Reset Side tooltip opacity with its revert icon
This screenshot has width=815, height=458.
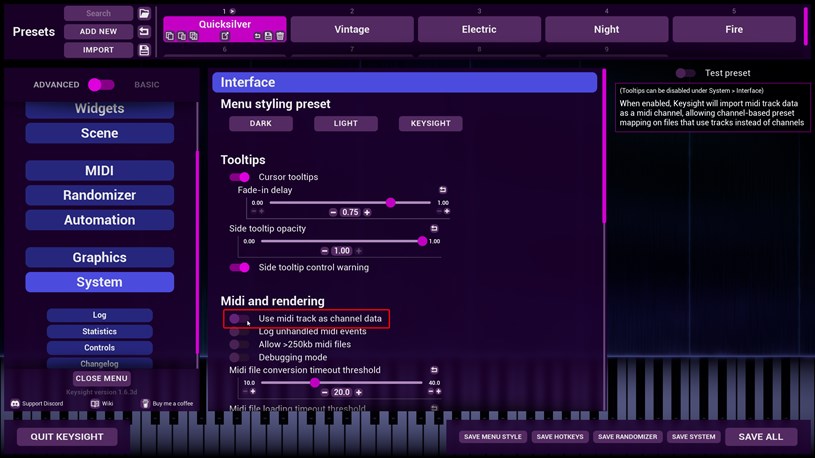[434, 228]
